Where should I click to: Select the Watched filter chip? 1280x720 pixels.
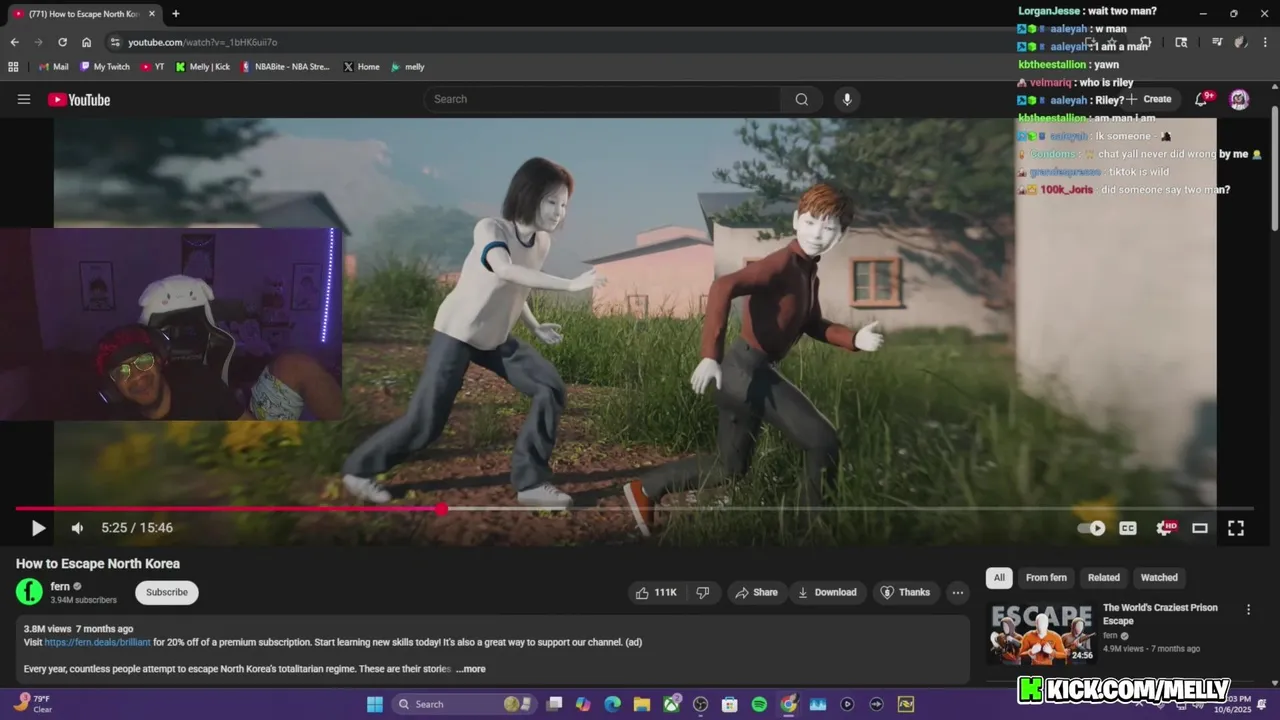click(1159, 577)
